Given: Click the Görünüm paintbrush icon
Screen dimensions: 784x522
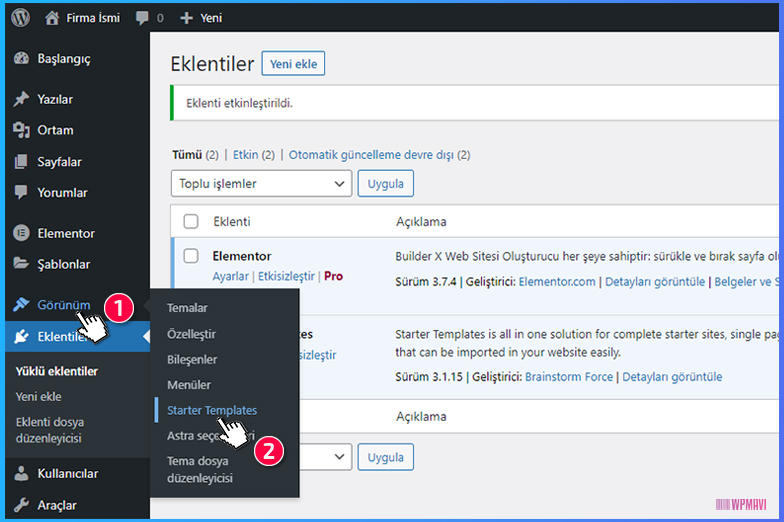Looking at the screenshot, I should coord(21,304).
